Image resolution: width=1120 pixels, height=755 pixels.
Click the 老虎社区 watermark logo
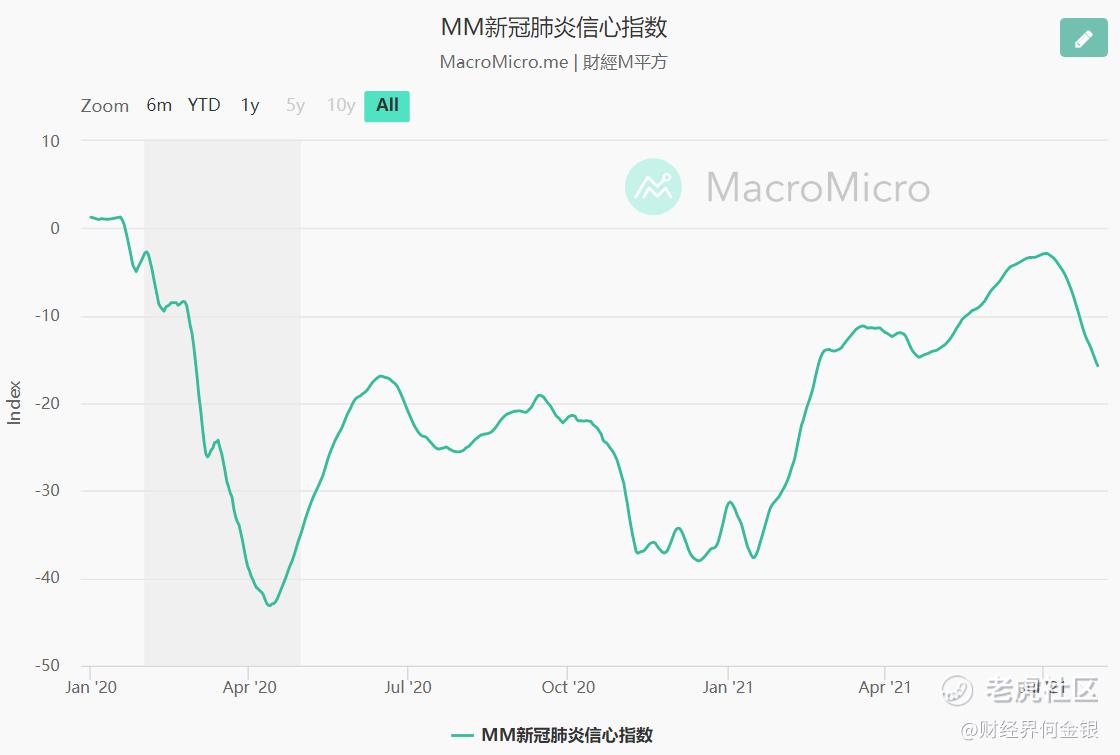click(1020, 690)
